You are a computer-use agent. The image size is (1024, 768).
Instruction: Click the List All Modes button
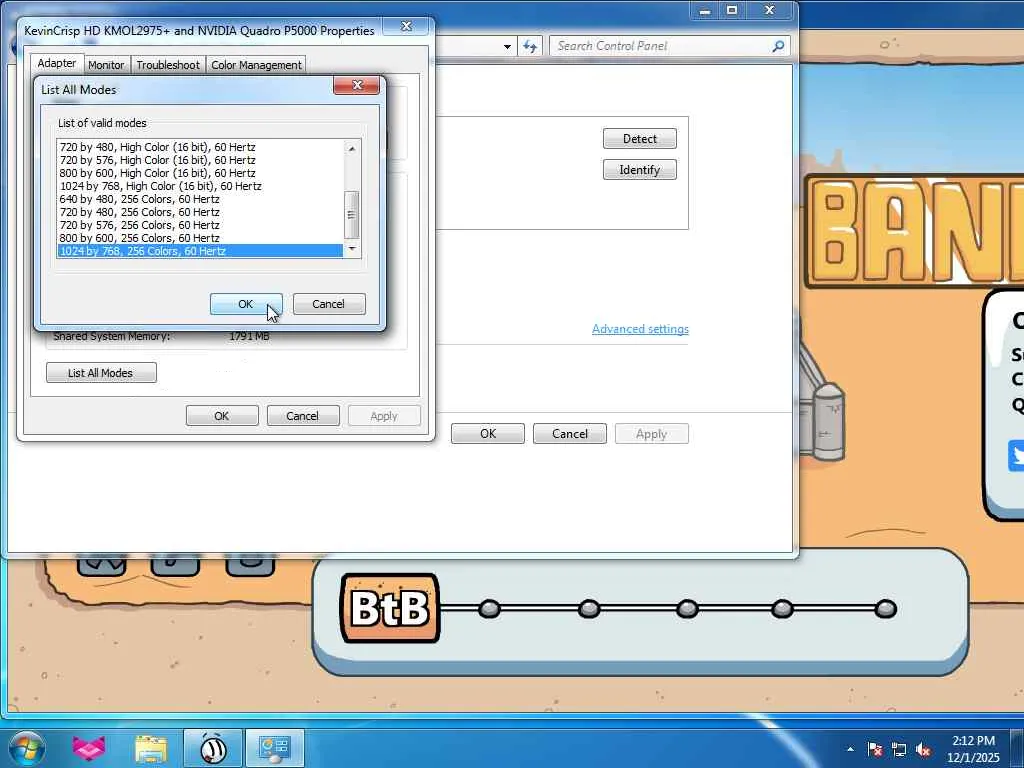(101, 373)
